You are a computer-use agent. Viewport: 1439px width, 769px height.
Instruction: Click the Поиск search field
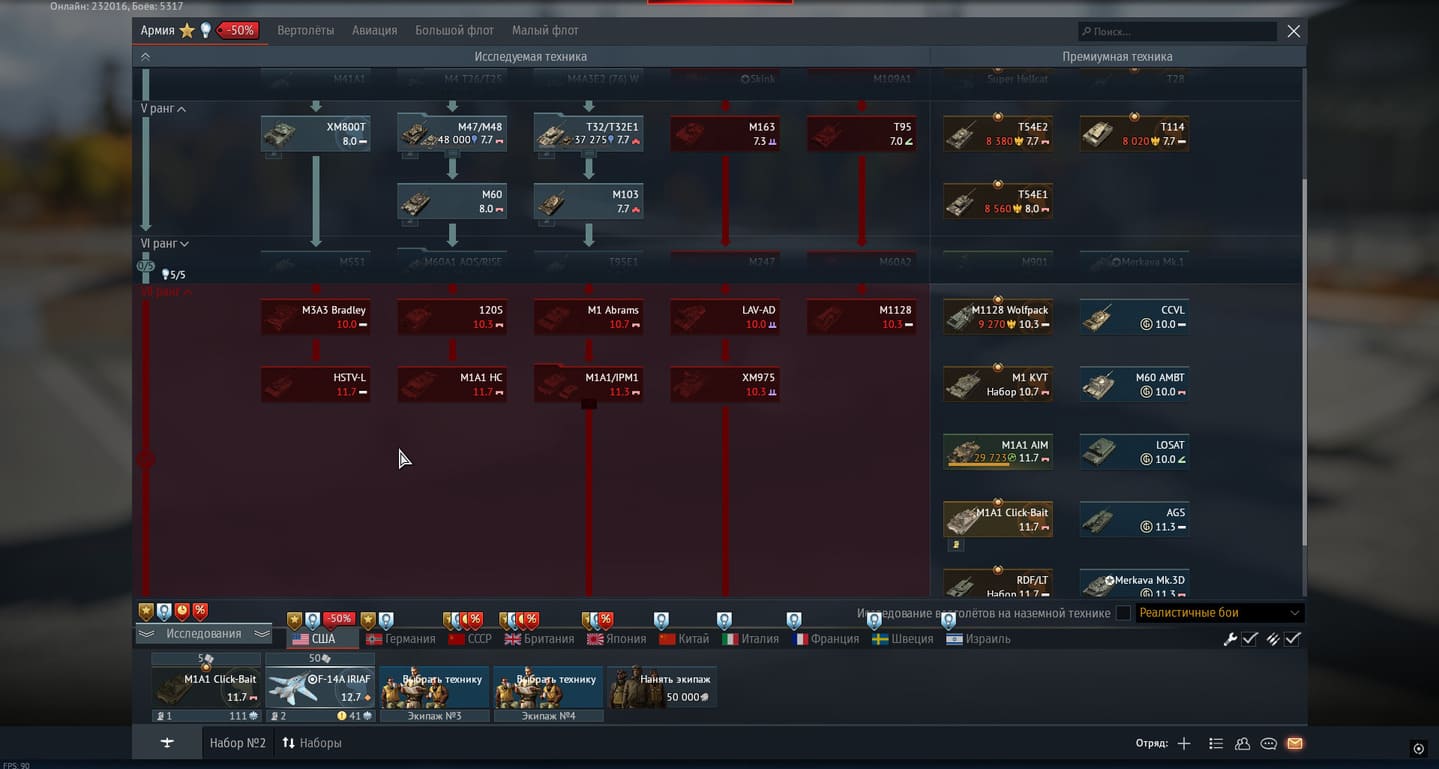(1178, 32)
